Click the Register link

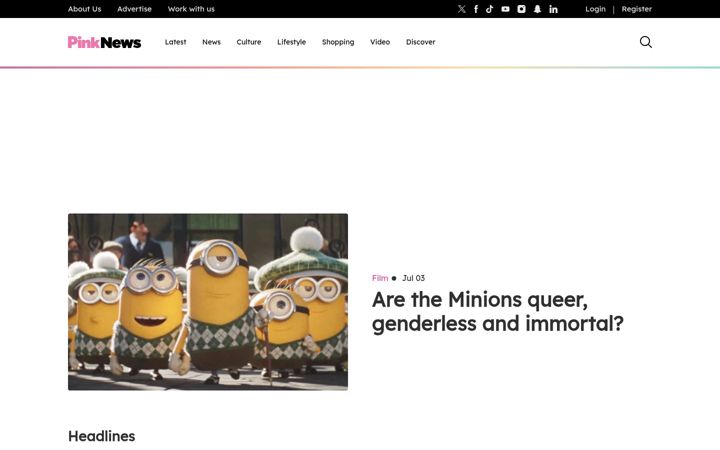pyautogui.click(x=636, y=9)
